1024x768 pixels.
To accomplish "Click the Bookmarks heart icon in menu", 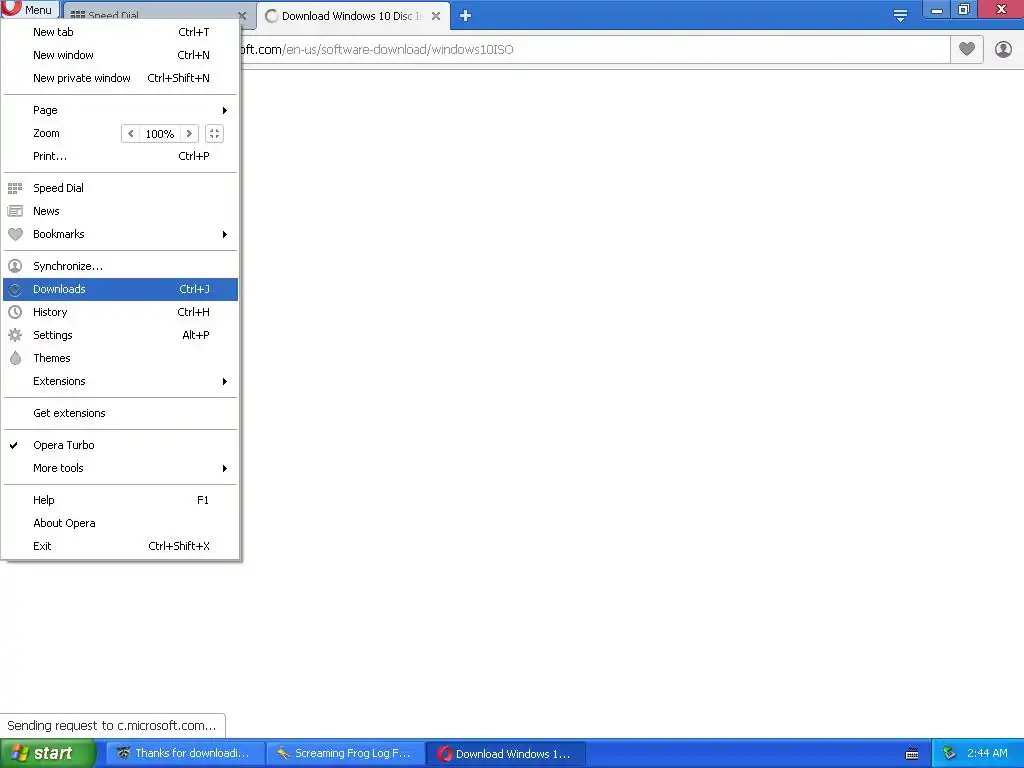I will click(x=15, y=234).
